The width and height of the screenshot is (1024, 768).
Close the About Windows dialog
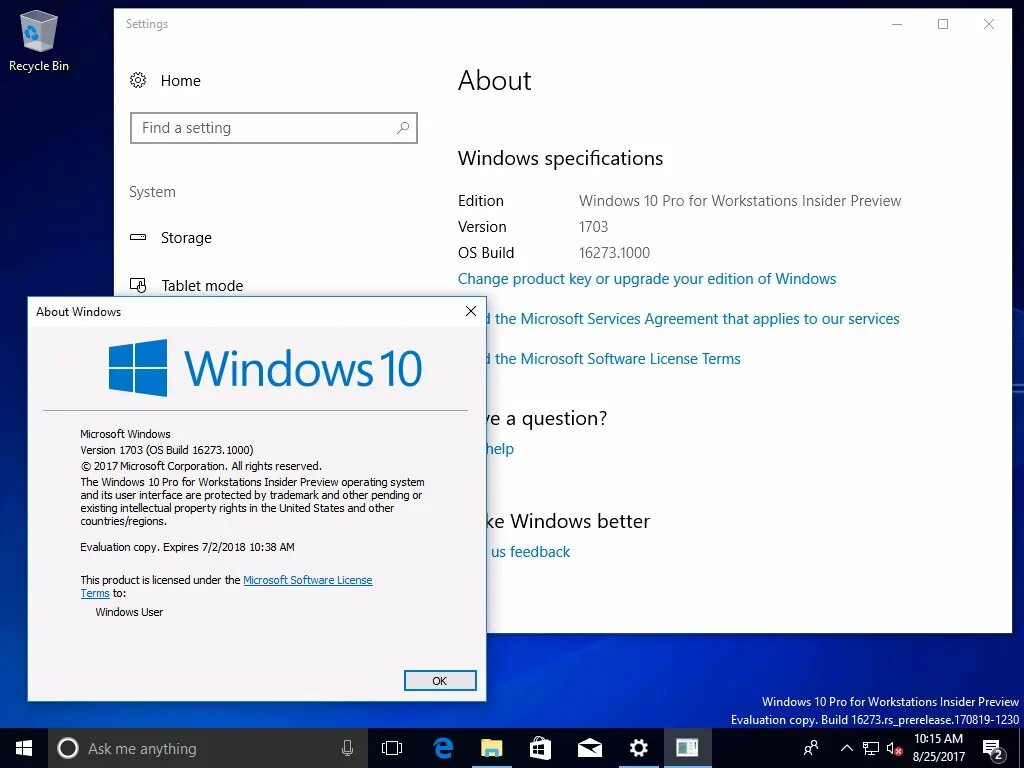[471, 312]
